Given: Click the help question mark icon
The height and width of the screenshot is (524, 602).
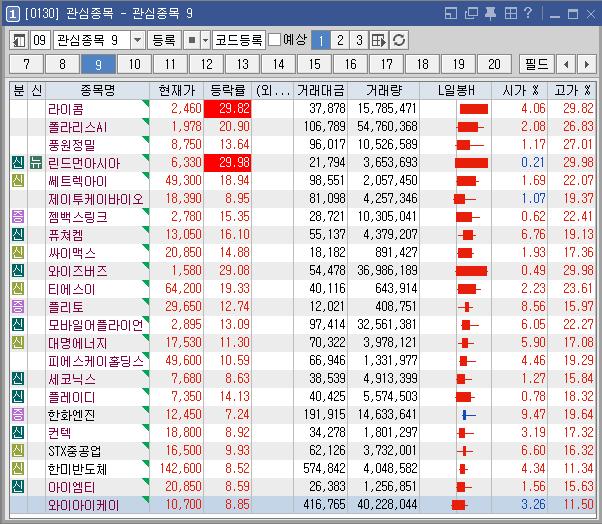Looking at the screenshot, I should [528, 13].
